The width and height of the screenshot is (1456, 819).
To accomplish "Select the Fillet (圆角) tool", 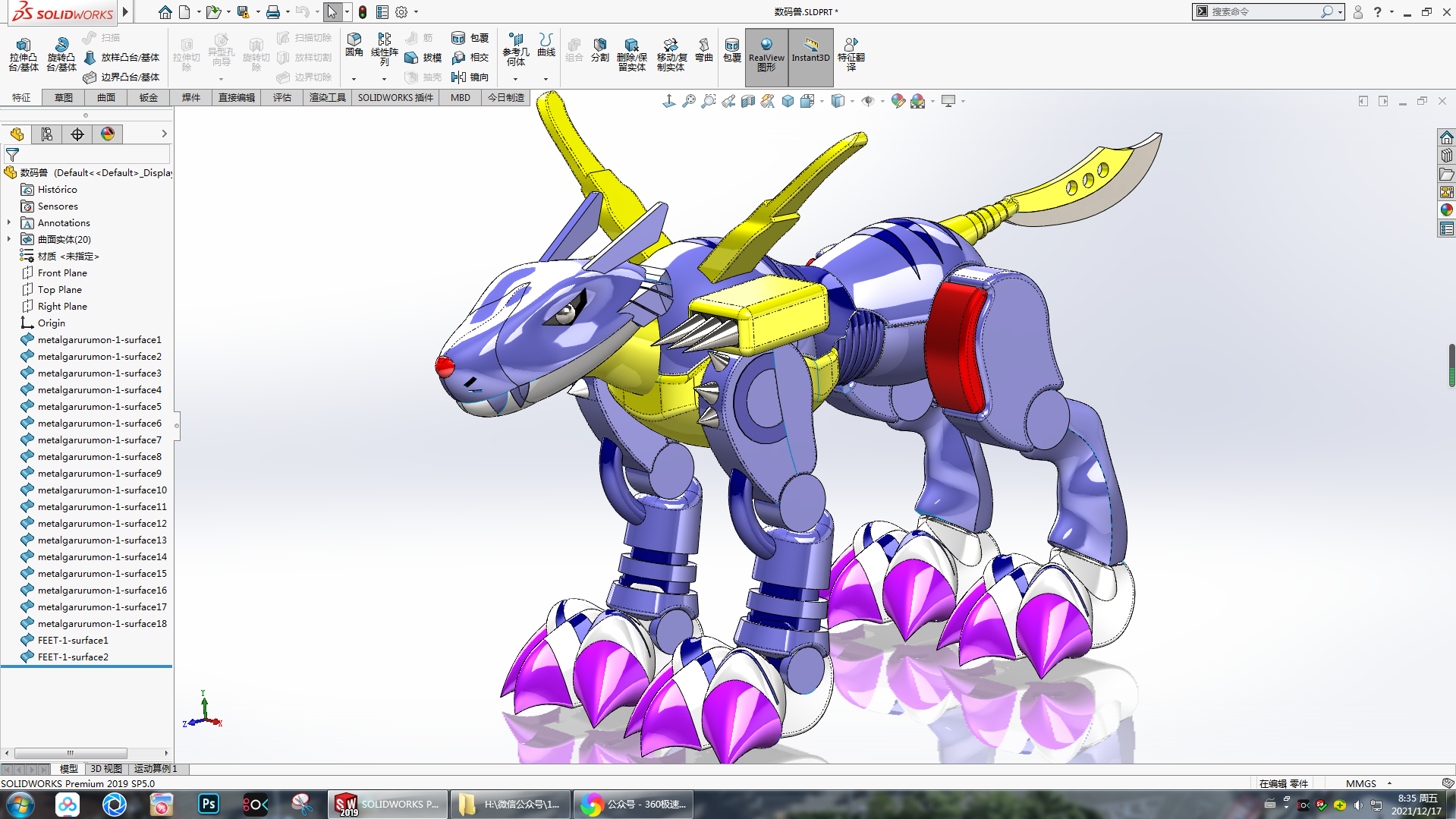I will pos(354,46).
